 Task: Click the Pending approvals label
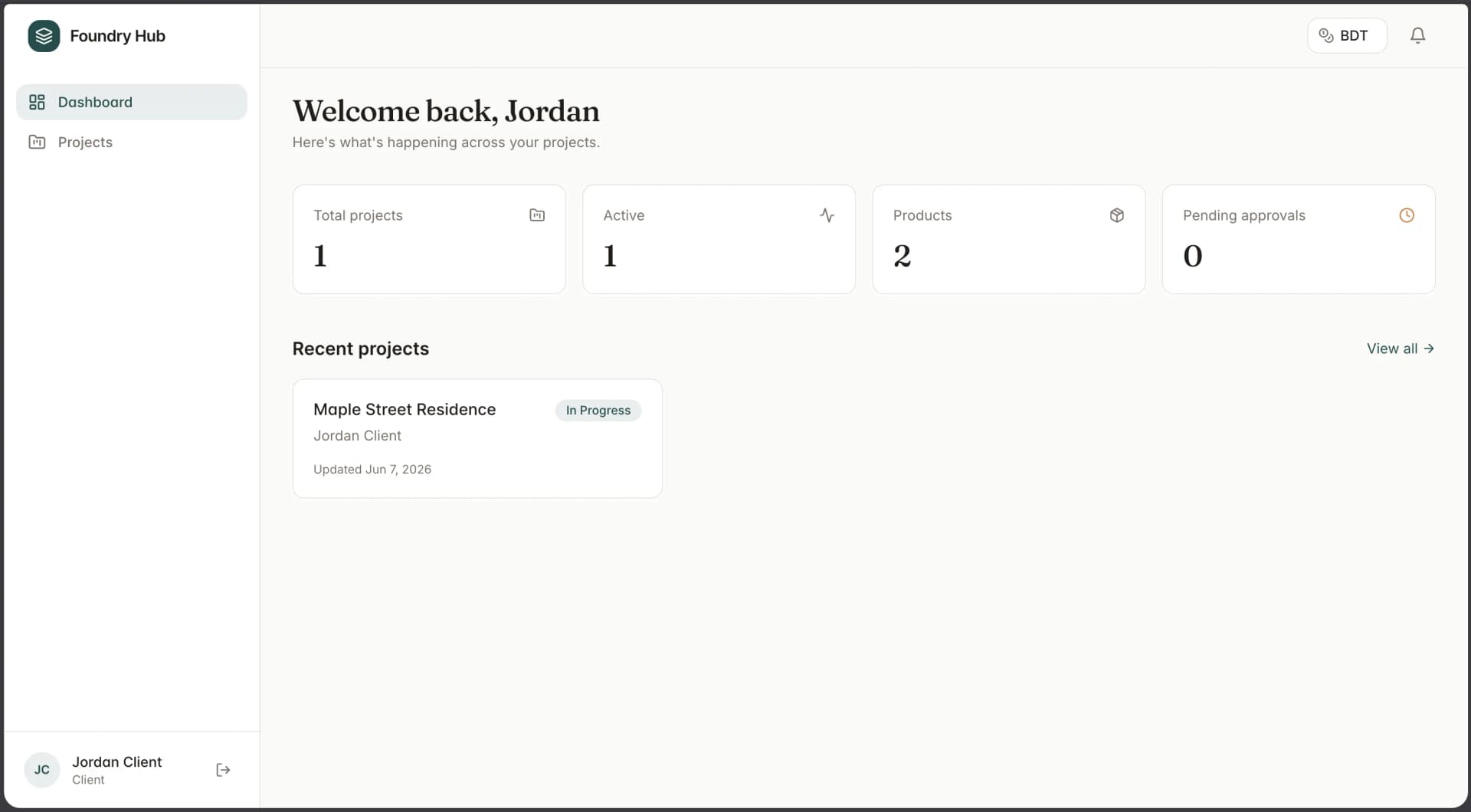pos(1244,215)
